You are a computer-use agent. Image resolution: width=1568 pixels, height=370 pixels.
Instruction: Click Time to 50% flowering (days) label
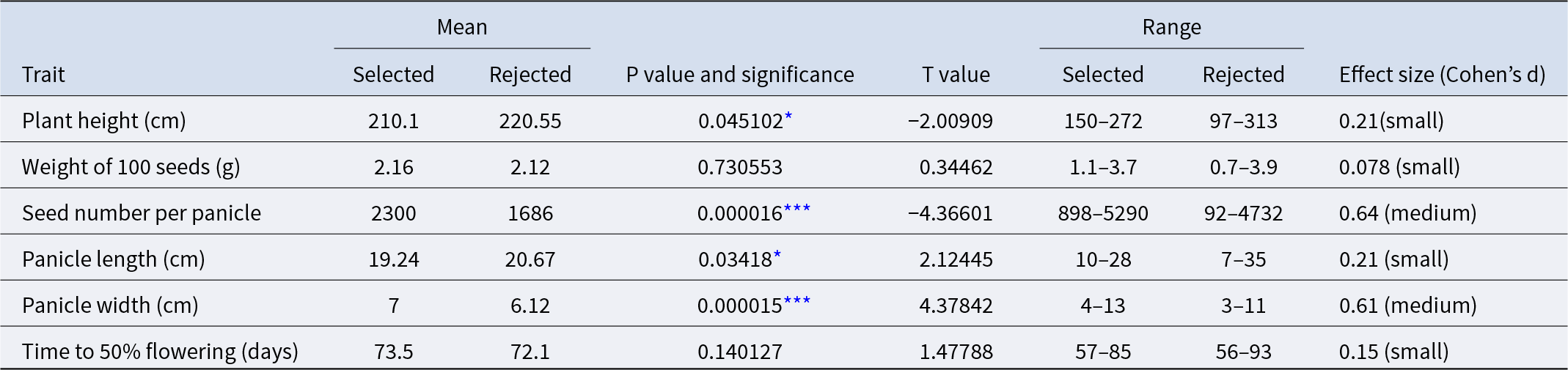click(x=160, y=351)
